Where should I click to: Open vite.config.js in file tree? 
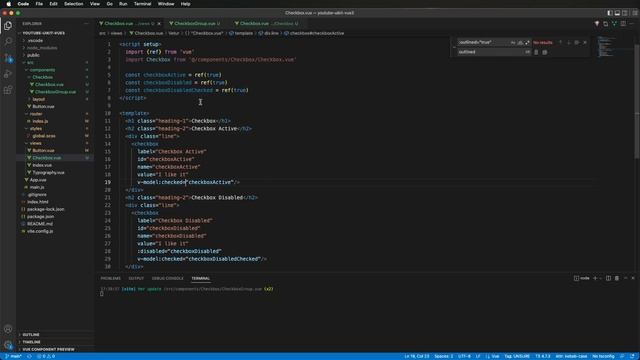(x=40, y=231)
